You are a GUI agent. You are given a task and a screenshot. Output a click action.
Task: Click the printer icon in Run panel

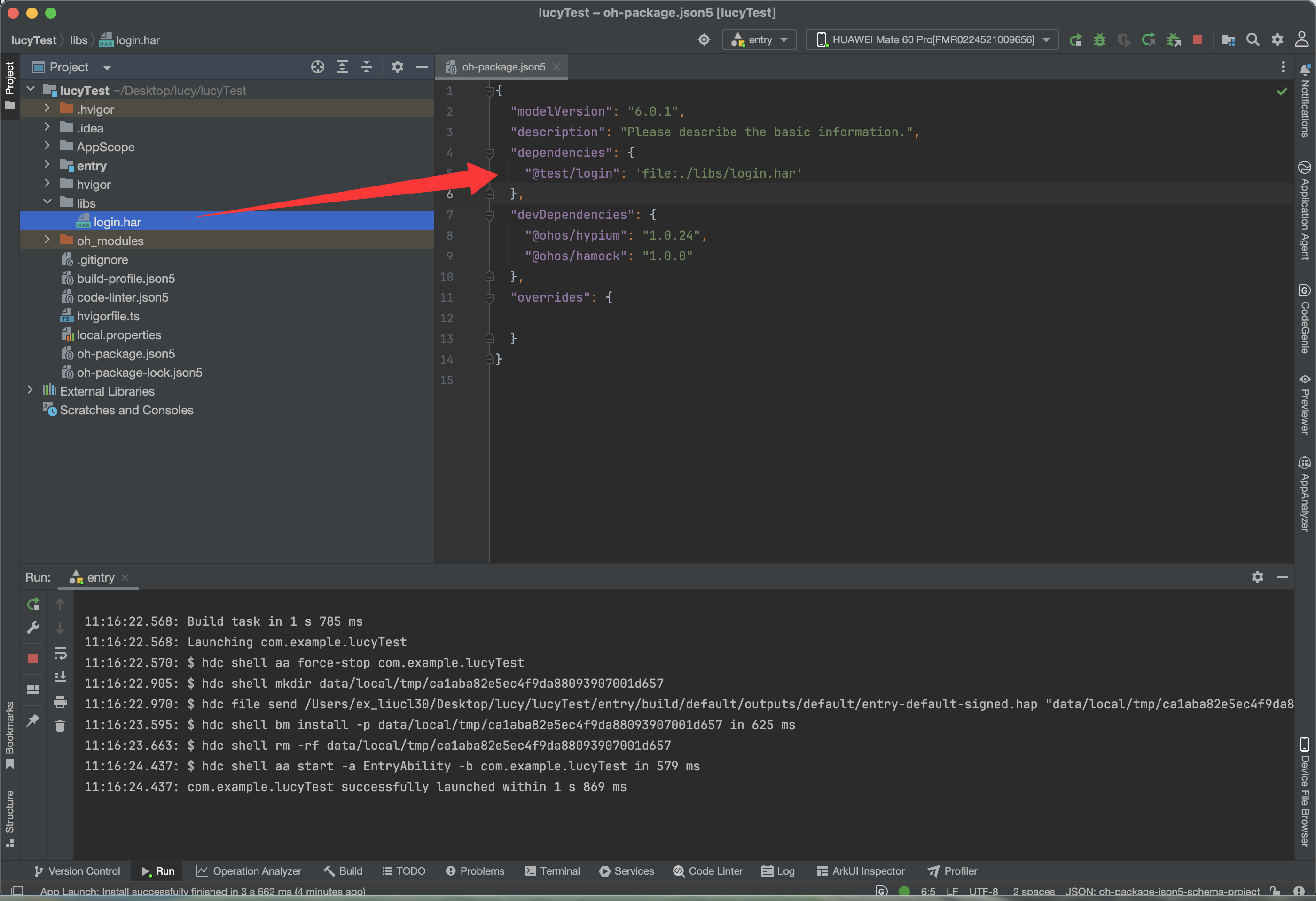60,702
